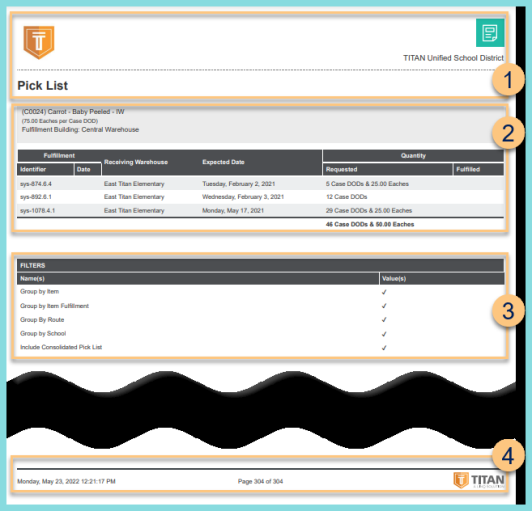
Task: Click the 'Quantity' column group header
Action: [413, 156]
